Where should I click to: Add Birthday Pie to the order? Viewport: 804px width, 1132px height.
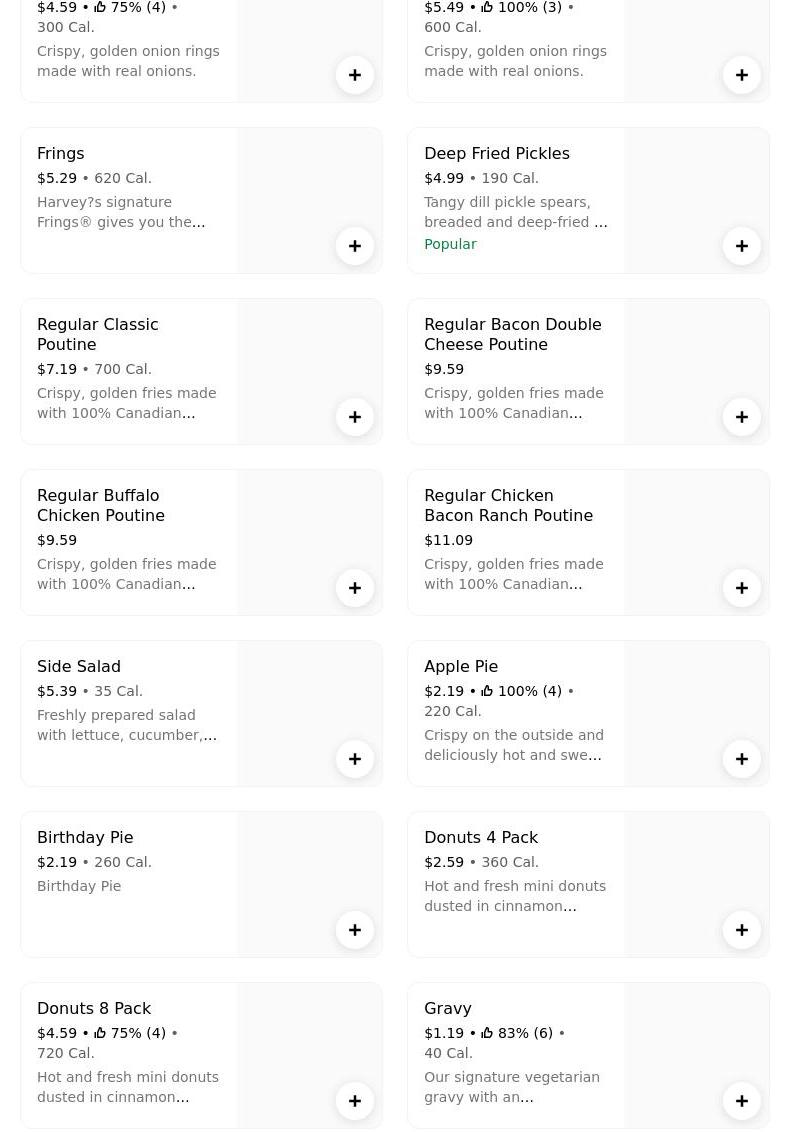point(355,930)
